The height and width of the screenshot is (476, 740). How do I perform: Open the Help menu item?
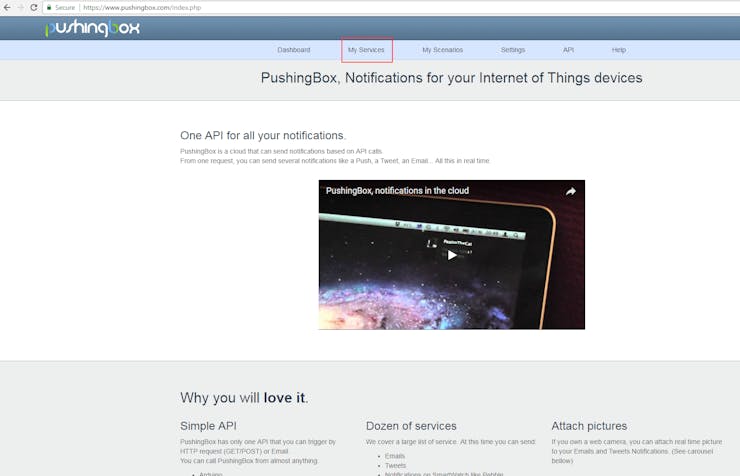click(619, 50)
